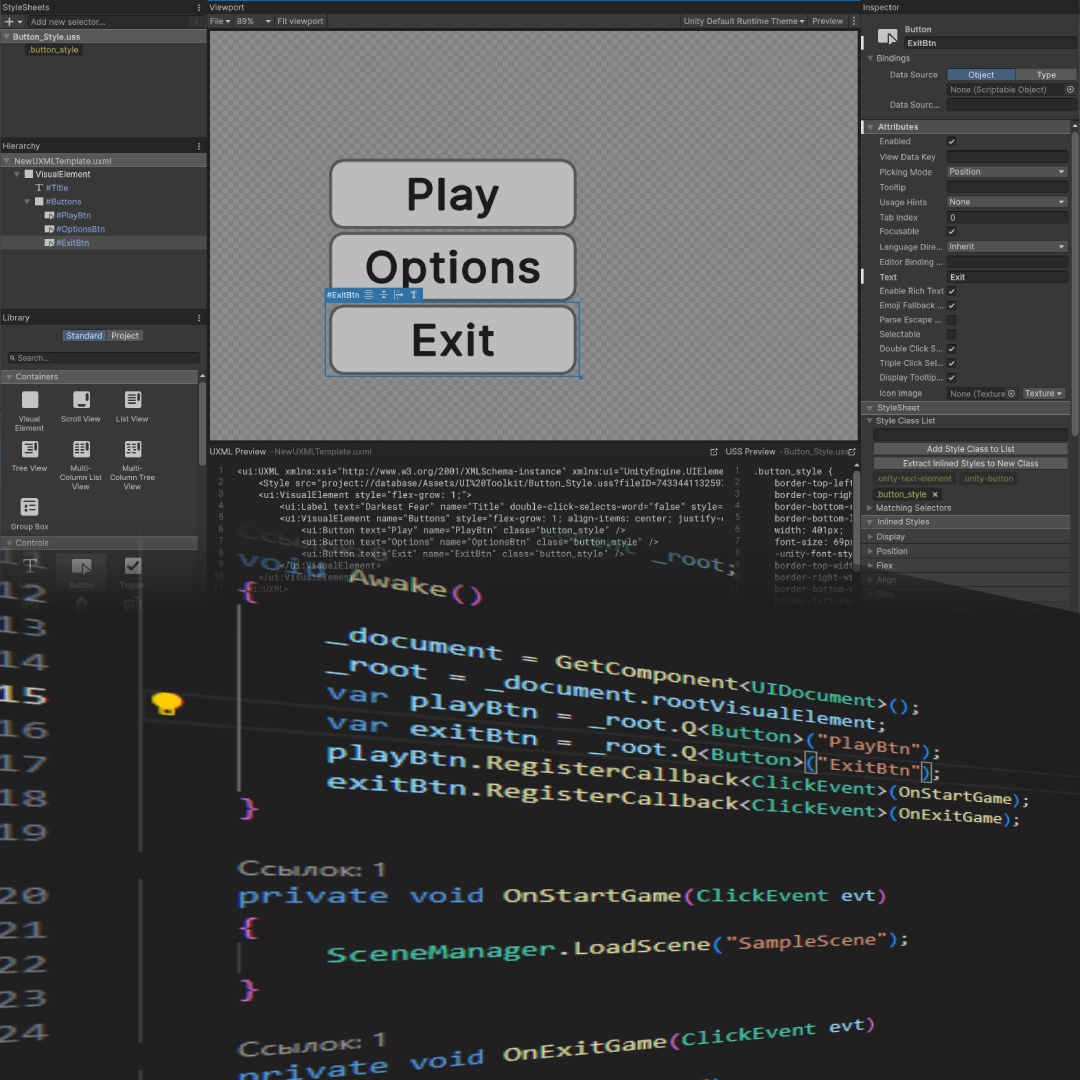Screen dimensions: 1080x1080
Task: Open the Usage Hints dropdown
Action: tap(1006, 202)
